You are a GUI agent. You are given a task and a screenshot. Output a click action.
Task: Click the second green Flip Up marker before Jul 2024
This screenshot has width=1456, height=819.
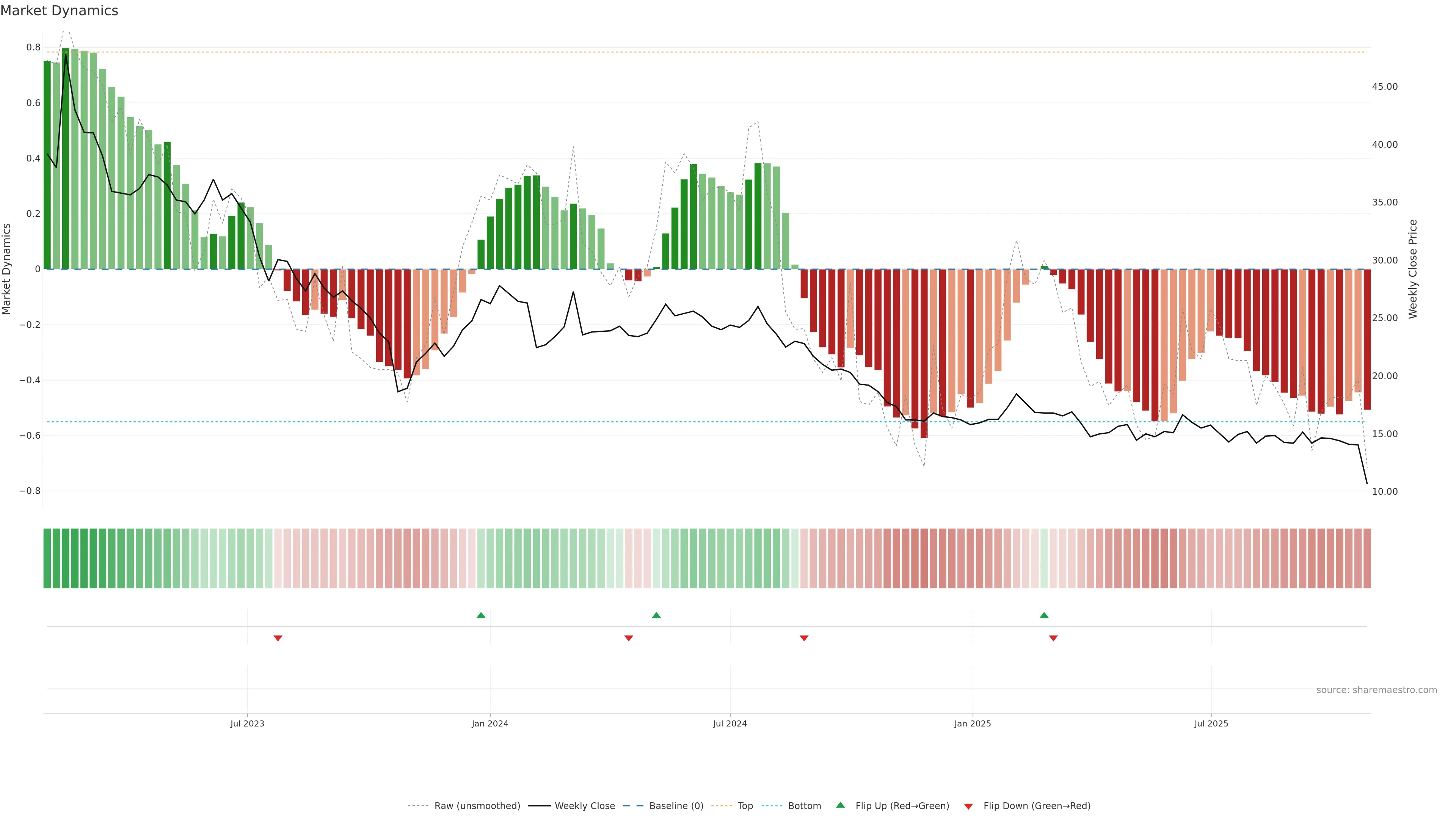coord(656,615)
